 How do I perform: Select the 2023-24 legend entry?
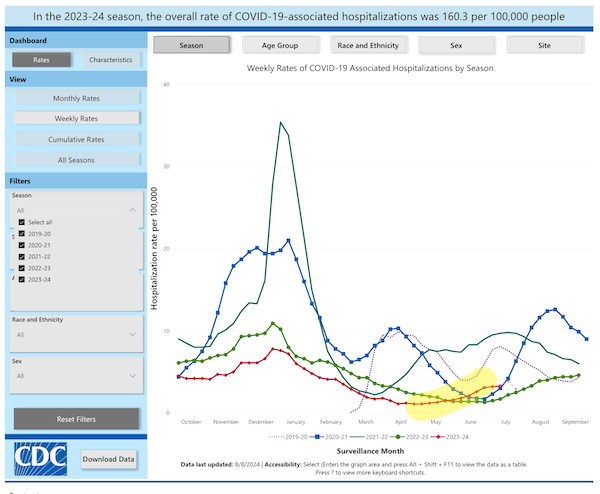click(450, 437)
